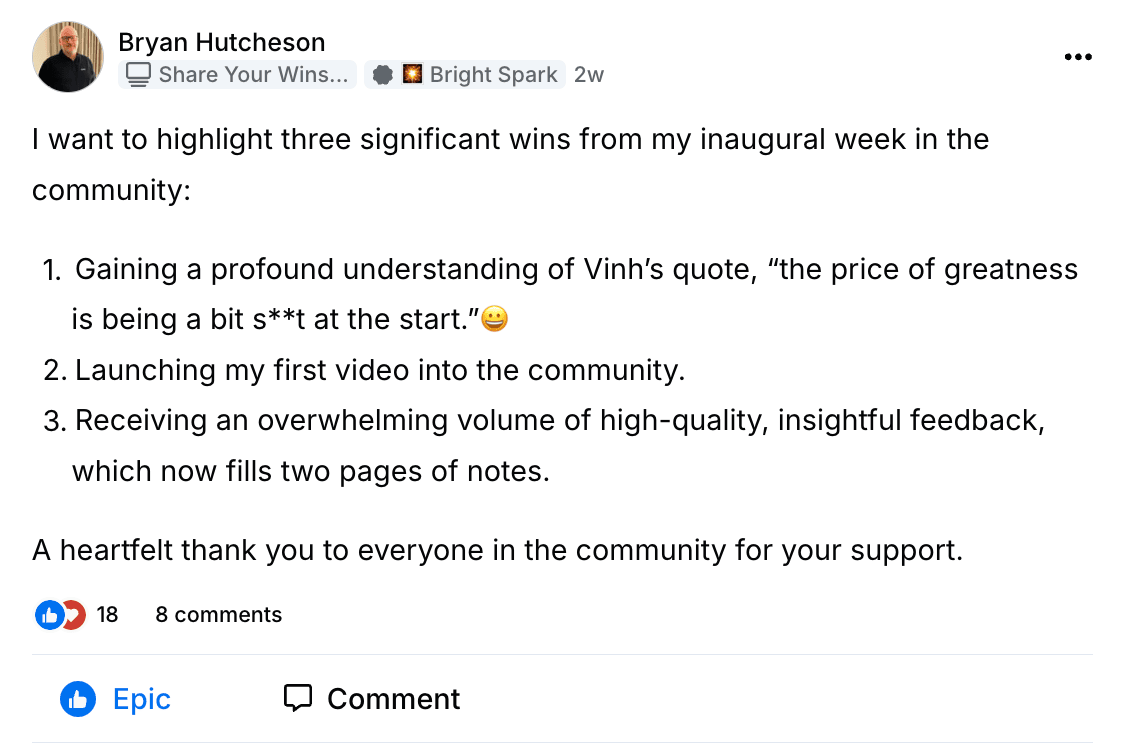Viewport: 1126px width, 746px height.
Task: Click the monitor icon in Share Your Wins tag
Action: [139, 74]
